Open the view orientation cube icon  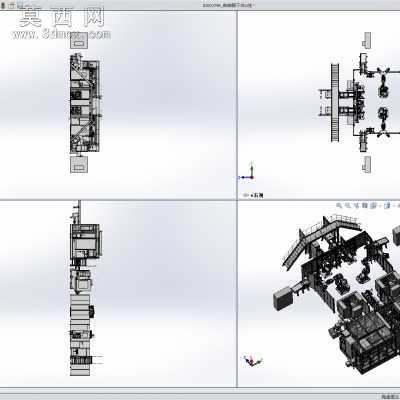(x=373, y=205)
